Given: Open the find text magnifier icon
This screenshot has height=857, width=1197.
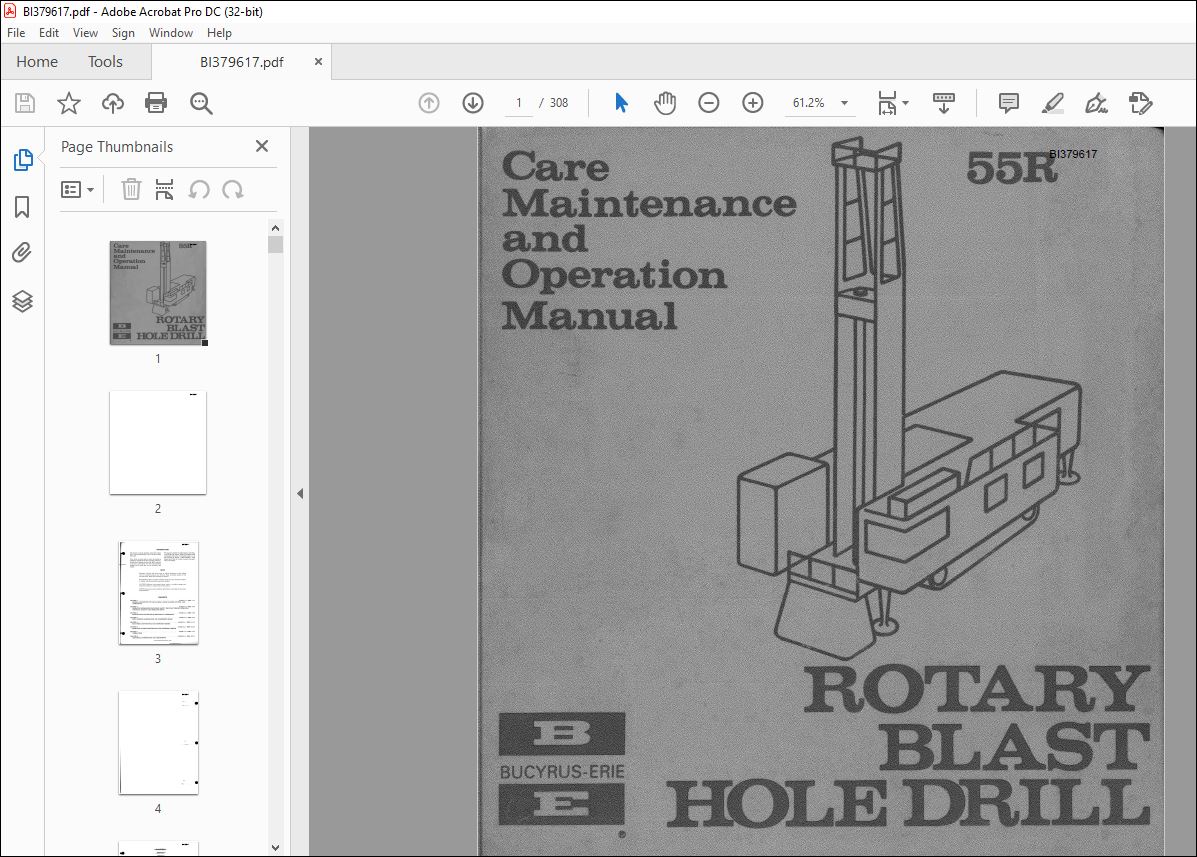Looking at the screenshot, I should point(201,103).
